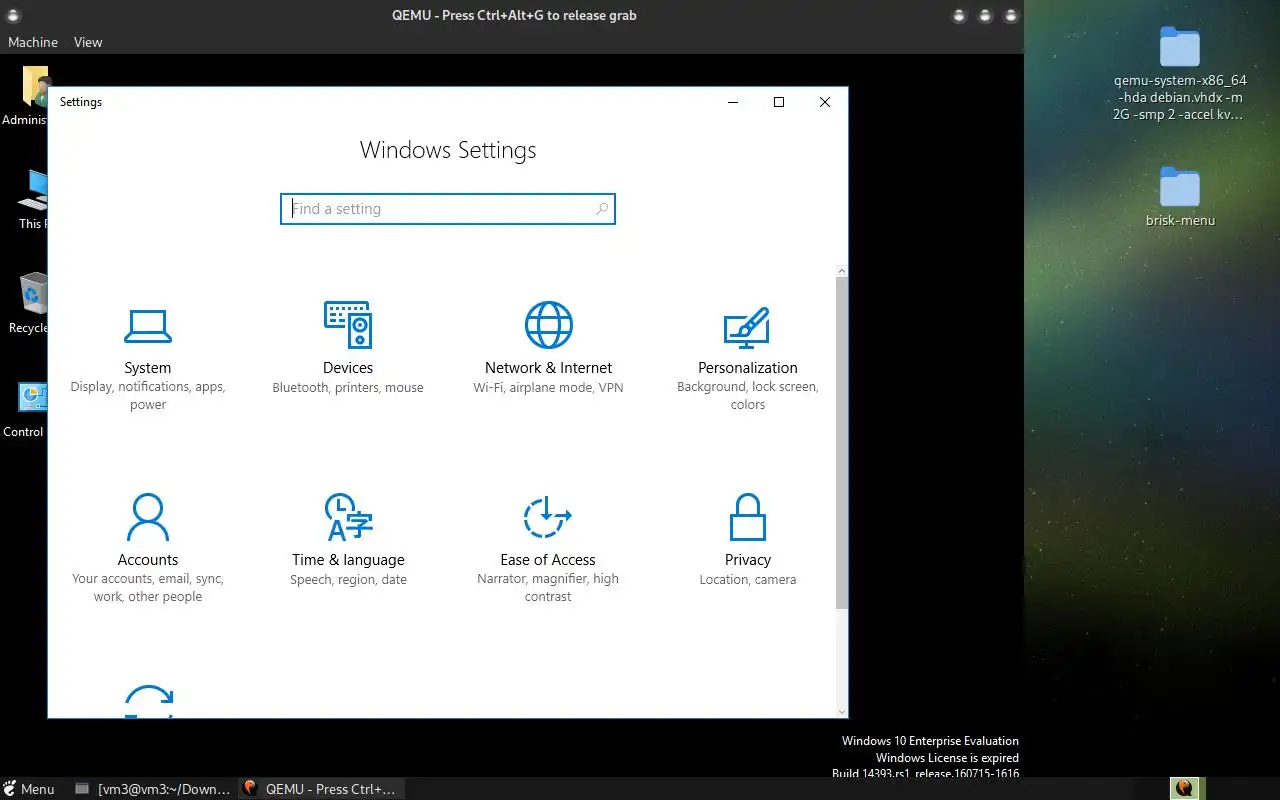This screenshot has width=1280, height=800.
Task: Select the This PC desktop icon
Action: click(x=33, y=200)
